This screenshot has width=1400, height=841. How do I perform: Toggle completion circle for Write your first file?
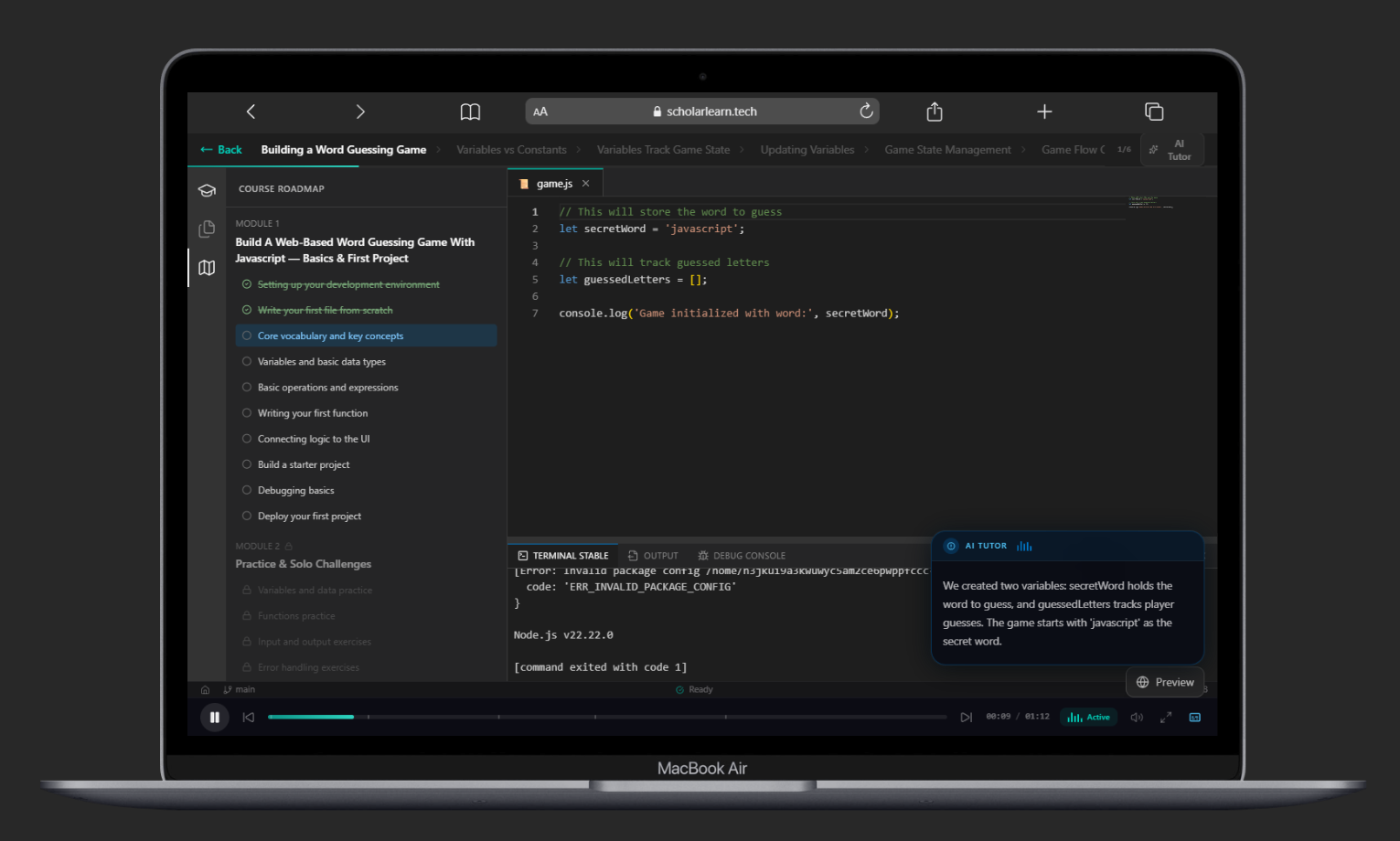click(247, 310)
